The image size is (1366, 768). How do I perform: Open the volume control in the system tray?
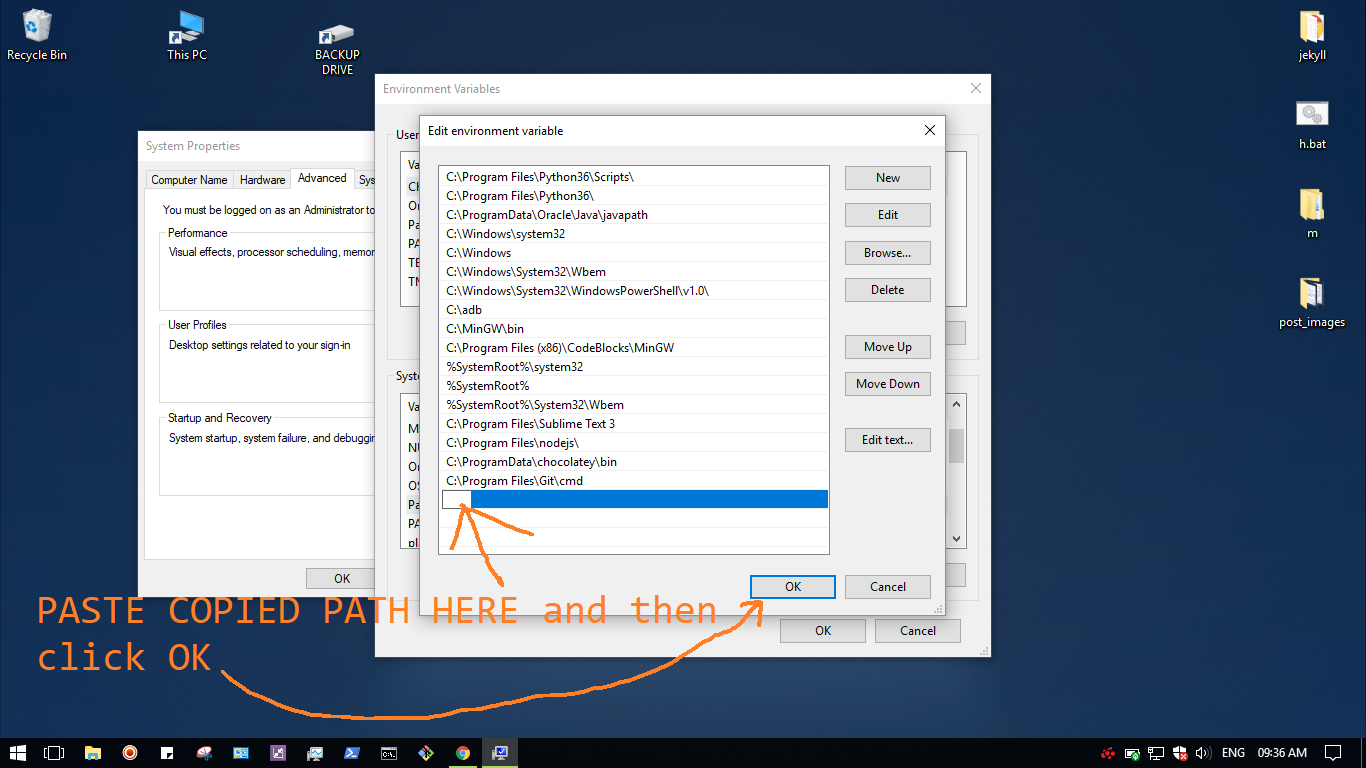pos(1203,753)
